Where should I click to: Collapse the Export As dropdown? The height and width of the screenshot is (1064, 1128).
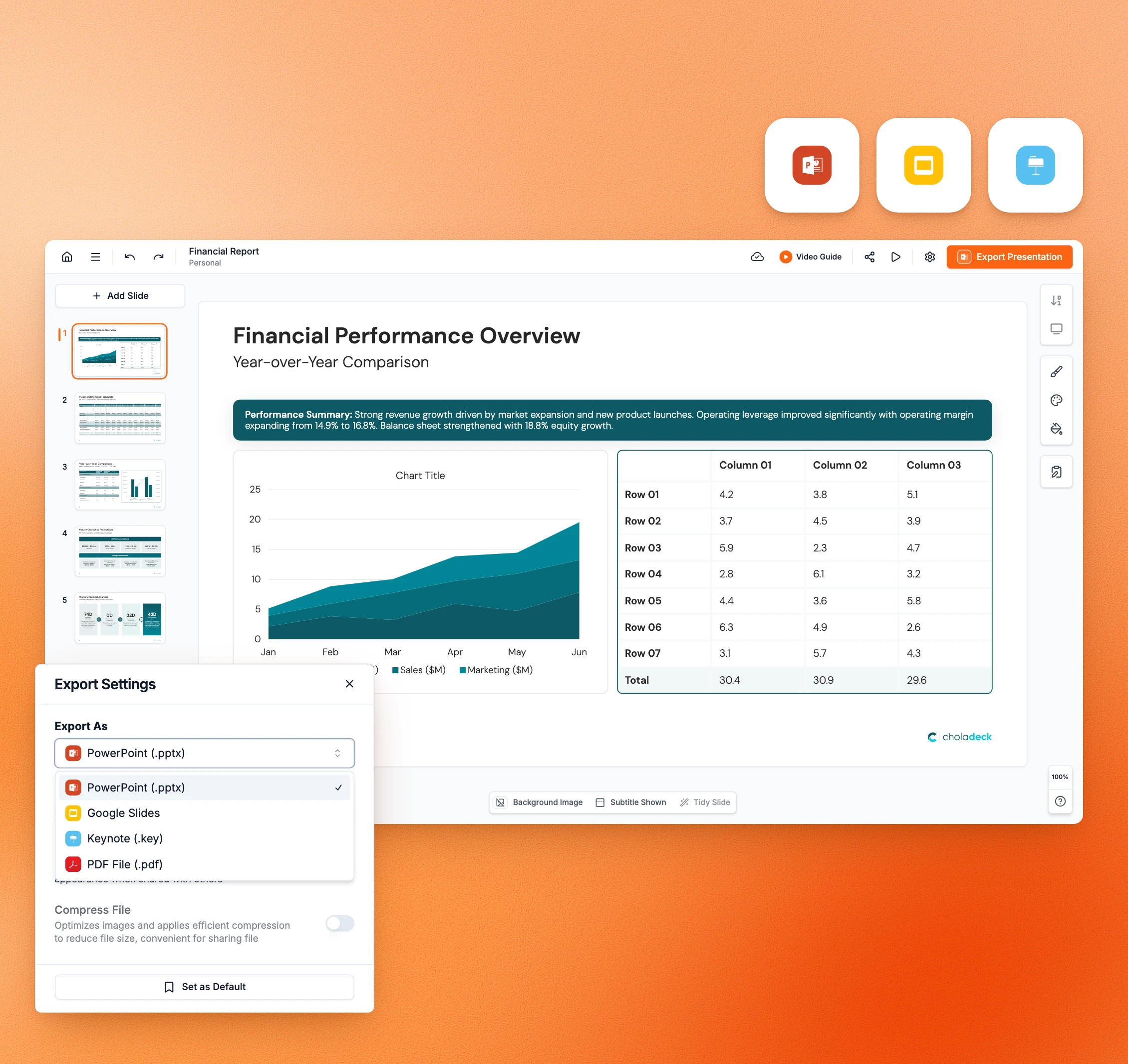204,753
